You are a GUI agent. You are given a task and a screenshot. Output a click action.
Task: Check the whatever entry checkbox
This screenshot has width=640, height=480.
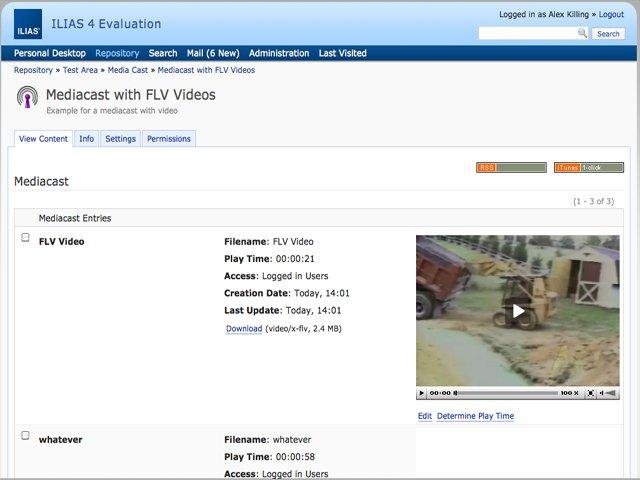[x=25, y=435]
